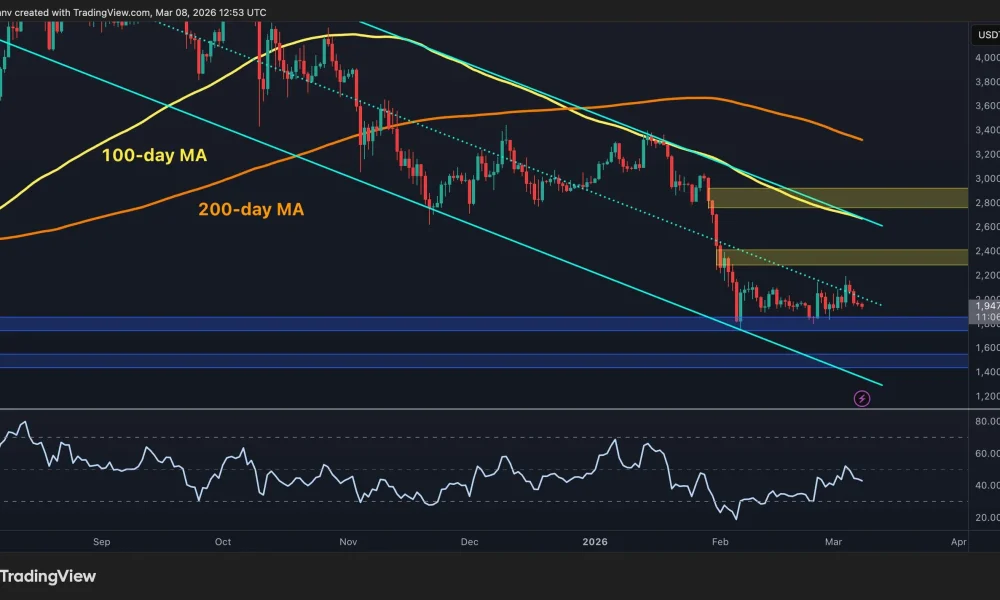Click the "100-day MA" text label
This screenshot has height=600, width=1000.
[154, 155]
